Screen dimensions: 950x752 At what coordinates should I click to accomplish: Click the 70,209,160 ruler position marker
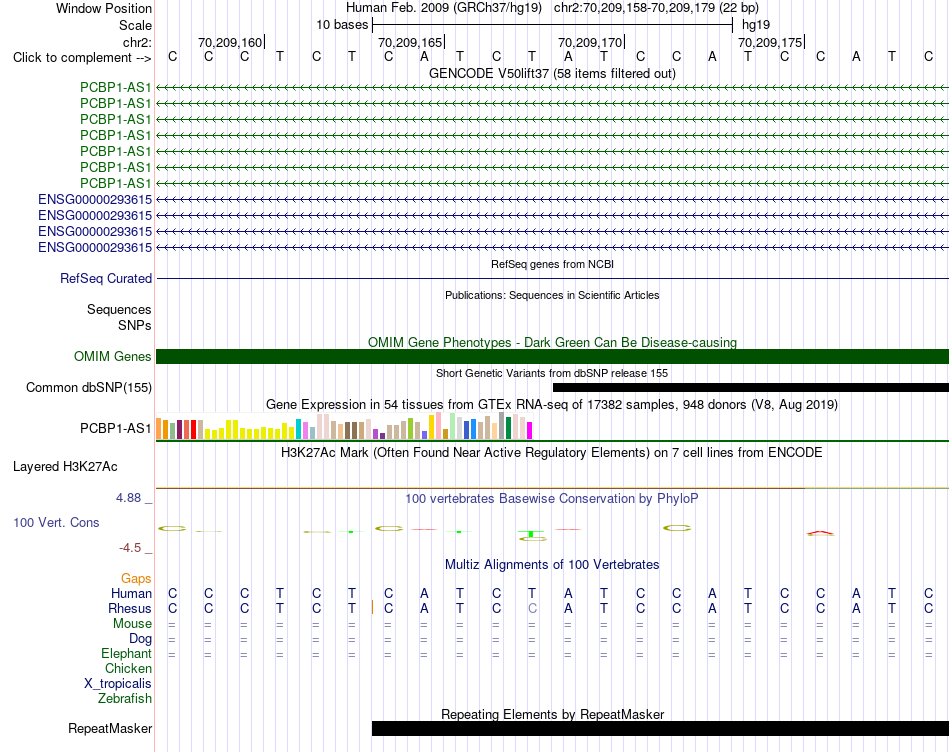click(231, 42)
